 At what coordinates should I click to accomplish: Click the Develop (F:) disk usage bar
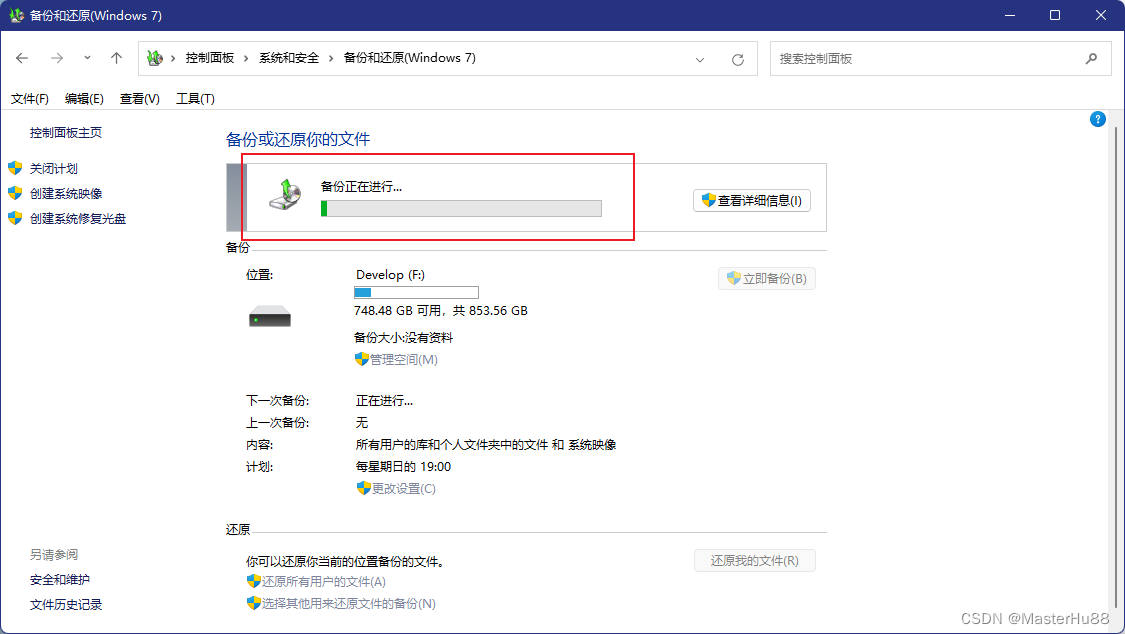[416, 293]
